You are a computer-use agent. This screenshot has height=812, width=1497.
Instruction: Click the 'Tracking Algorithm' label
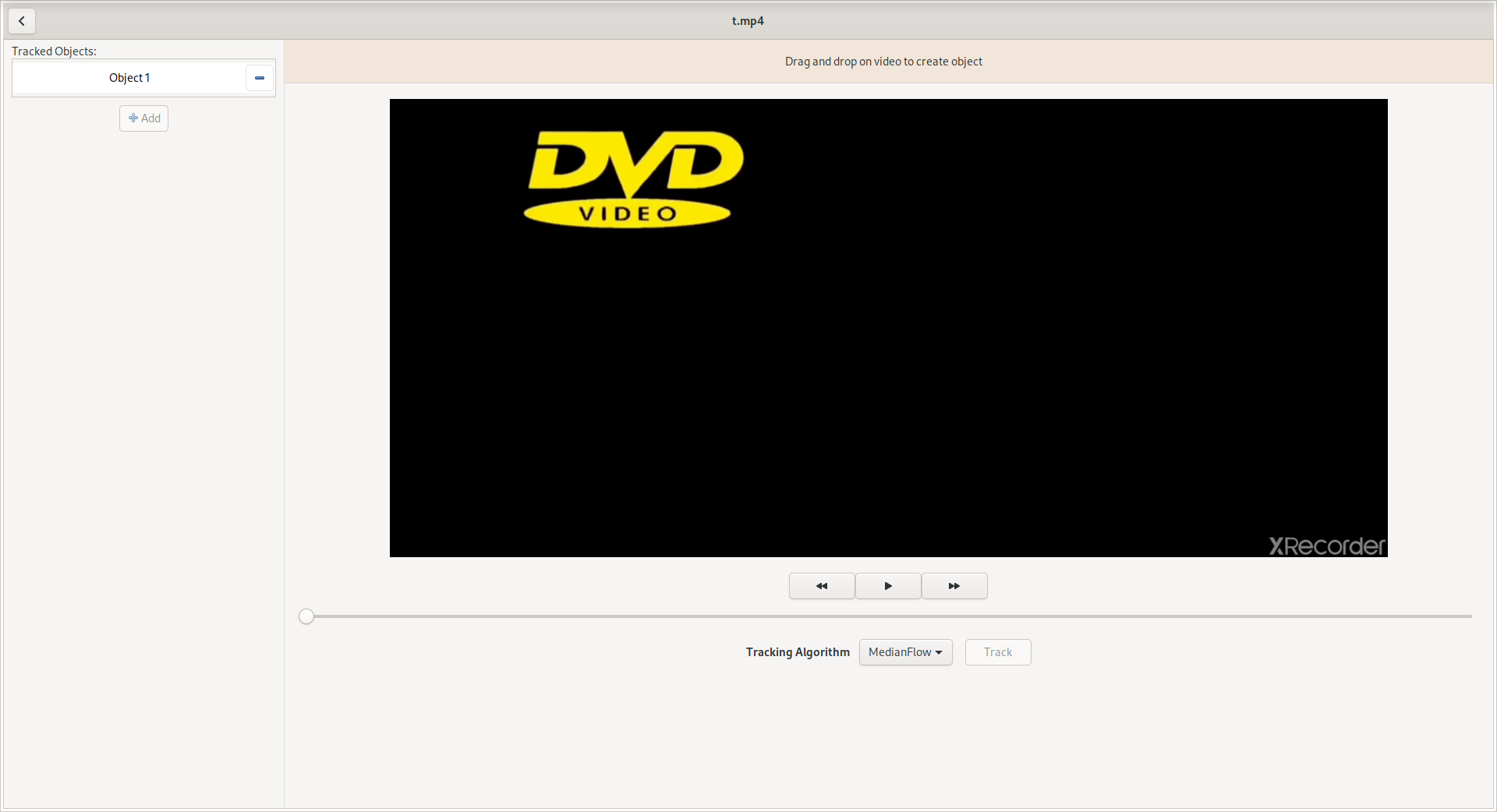click(x=798, y=652)
